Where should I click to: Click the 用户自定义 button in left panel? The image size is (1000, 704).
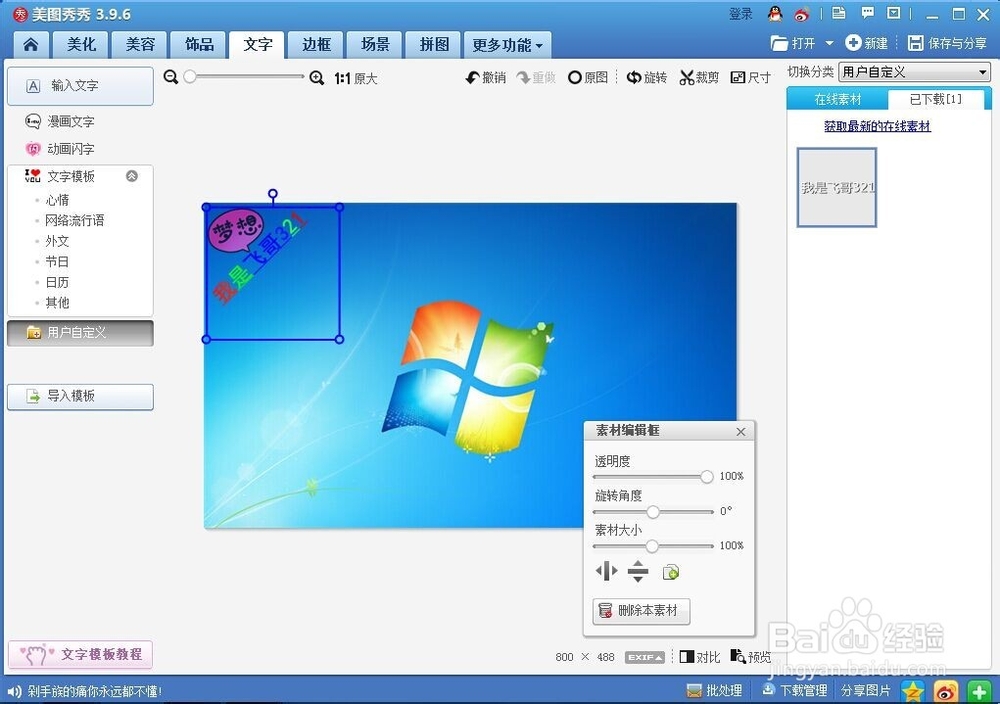pos(80,333)
